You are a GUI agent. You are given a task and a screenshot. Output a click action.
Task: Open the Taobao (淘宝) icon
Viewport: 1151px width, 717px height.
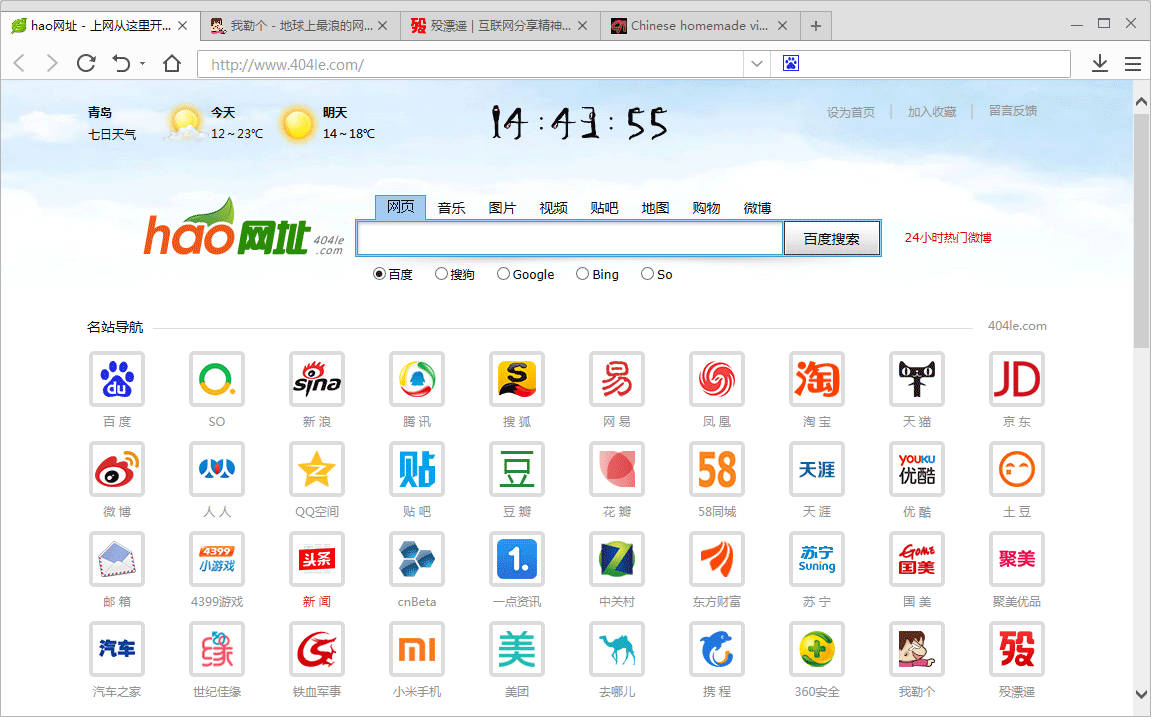tap(817, 379)
